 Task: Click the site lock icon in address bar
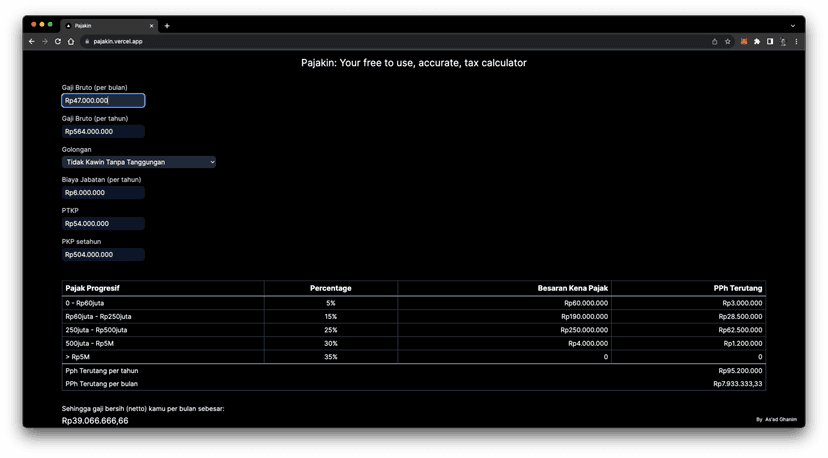(87, 41)
